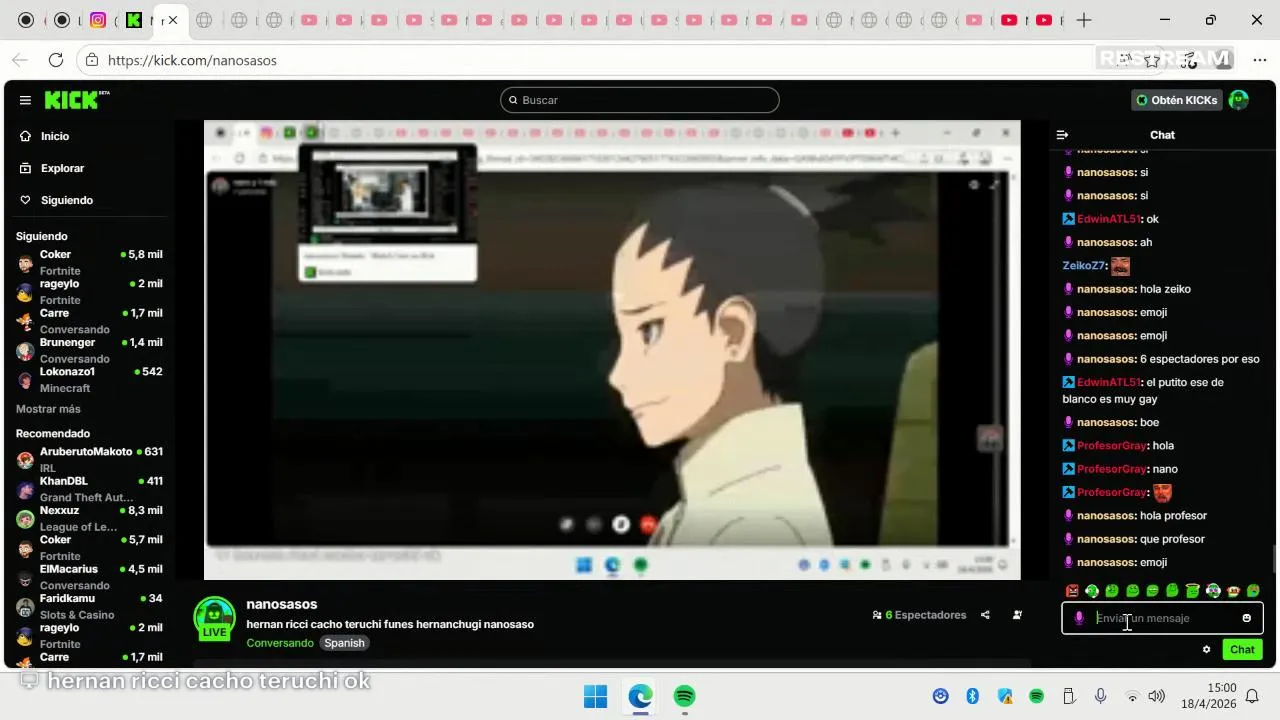Viewport: 1280px width, 720px height.
Task: Go back using the browser back arrow
Action: [20, 60]
